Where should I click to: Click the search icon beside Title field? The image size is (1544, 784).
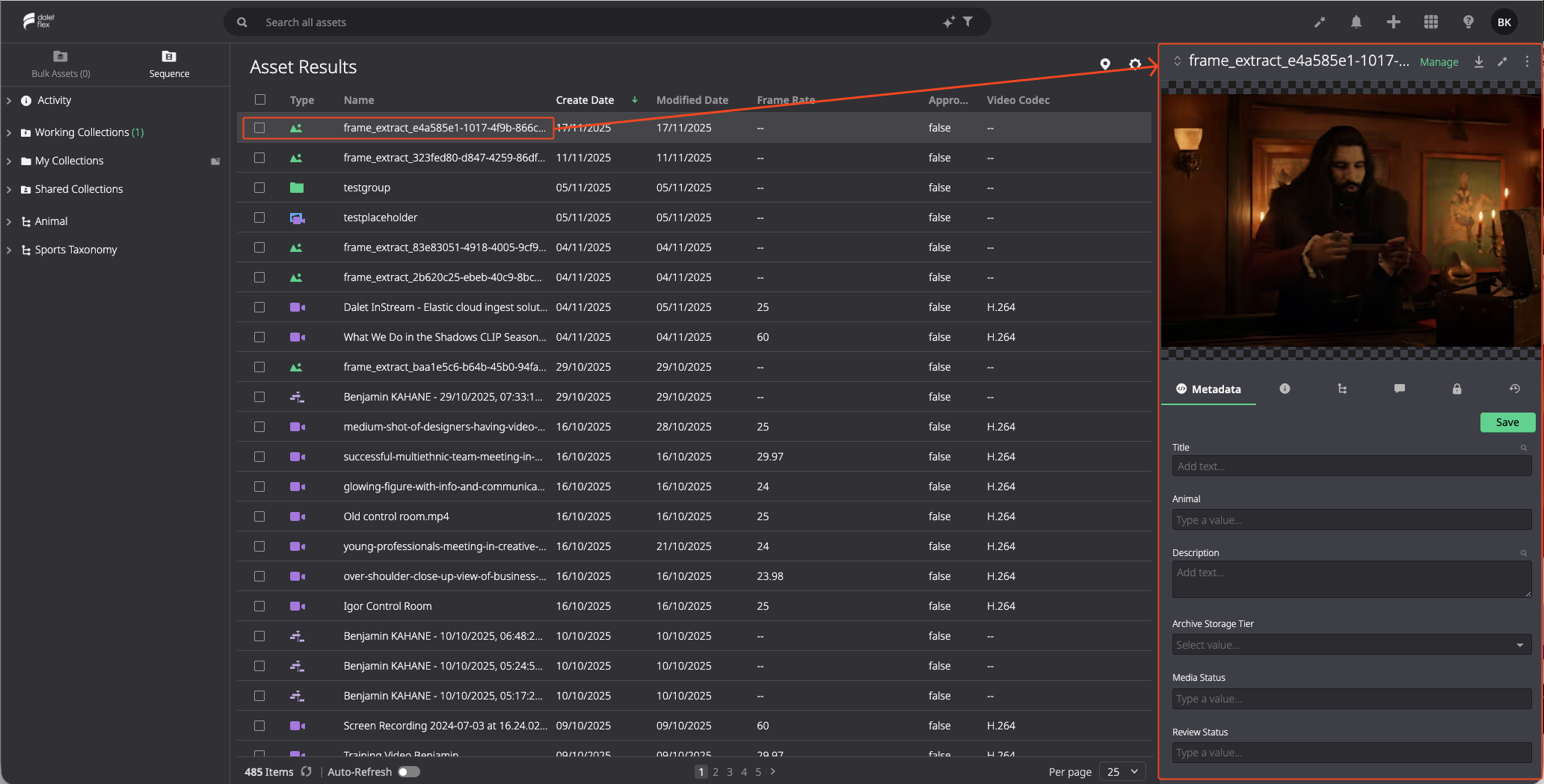1524,448
